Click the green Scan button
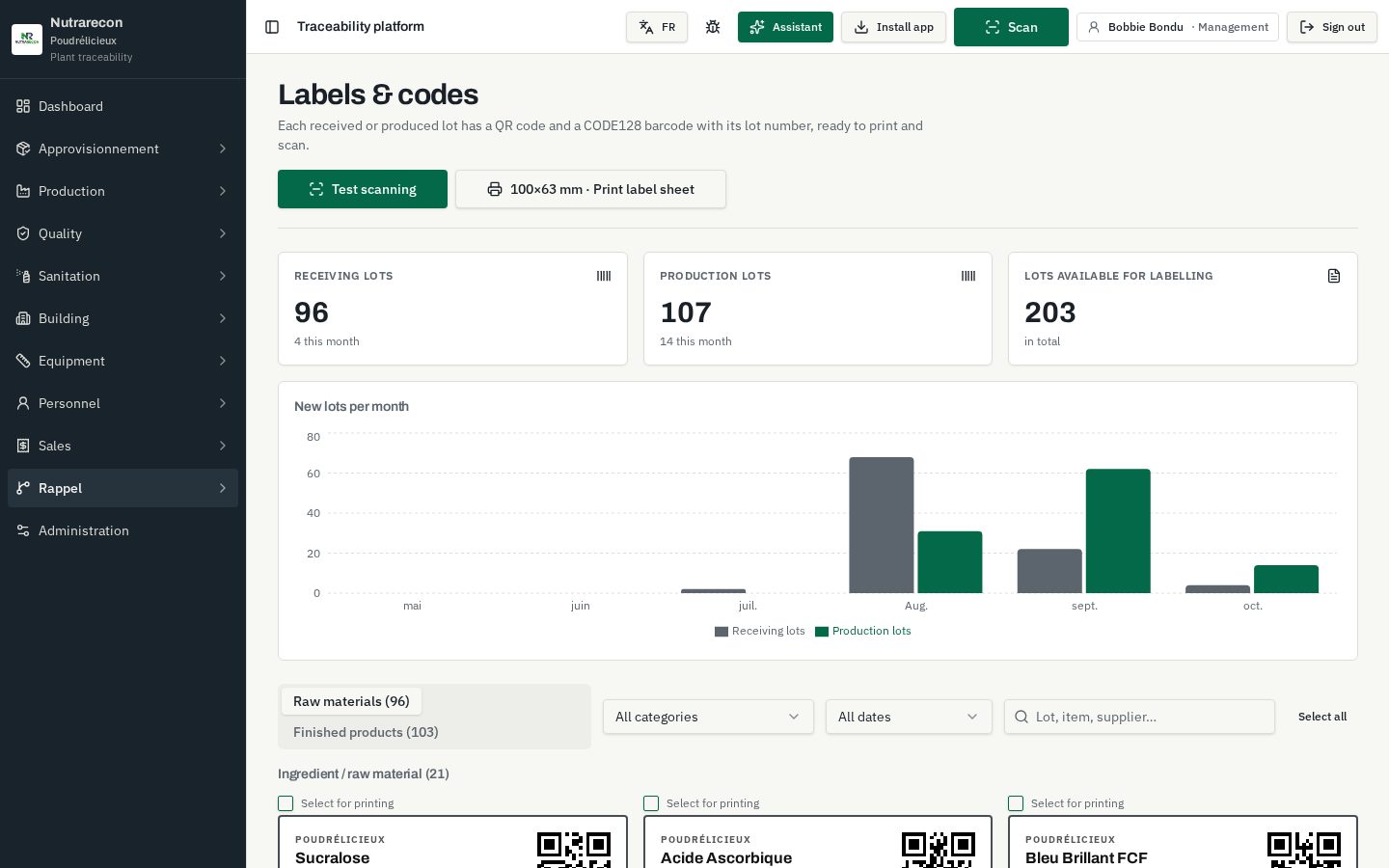The image size is (1389, 868). pyautogui.click(x=1011, y=27)
